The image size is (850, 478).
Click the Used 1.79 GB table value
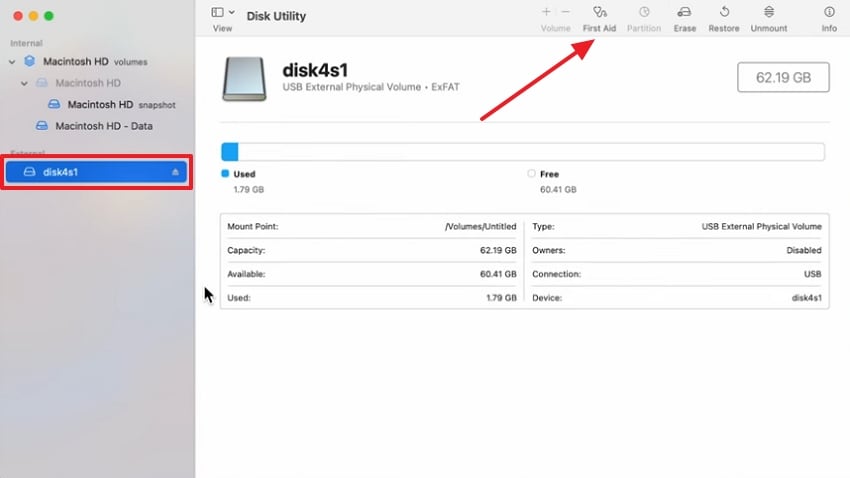501,298
